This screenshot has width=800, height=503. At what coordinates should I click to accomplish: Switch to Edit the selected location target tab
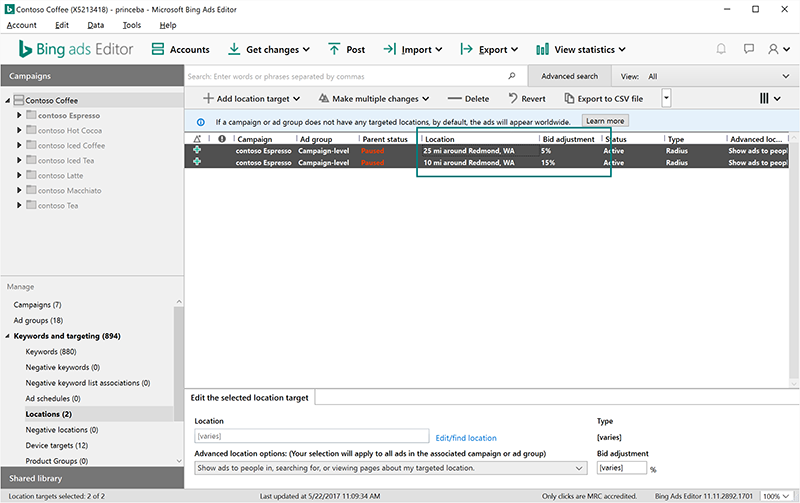[x=249, y=397]
